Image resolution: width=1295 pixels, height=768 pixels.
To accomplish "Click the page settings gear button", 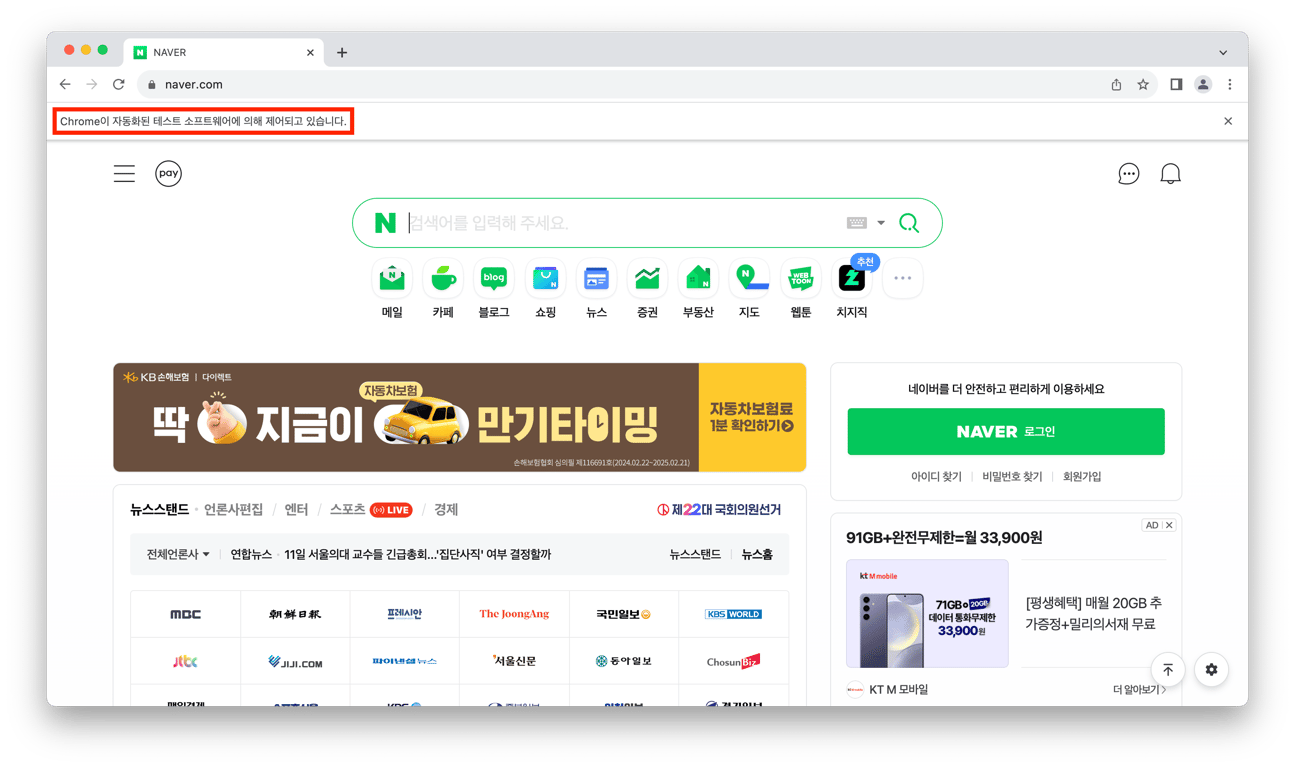I will [x=1211, y=670].
